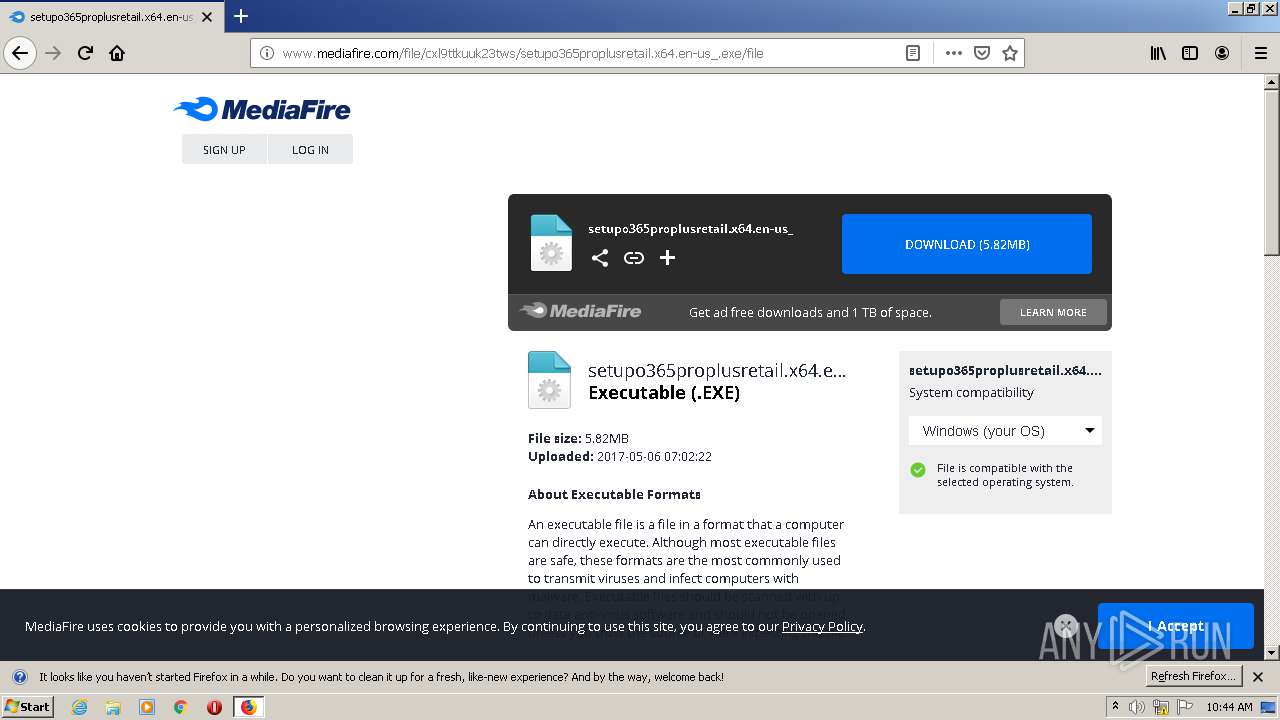Open Opera from the taskbar

pos(214,707)
